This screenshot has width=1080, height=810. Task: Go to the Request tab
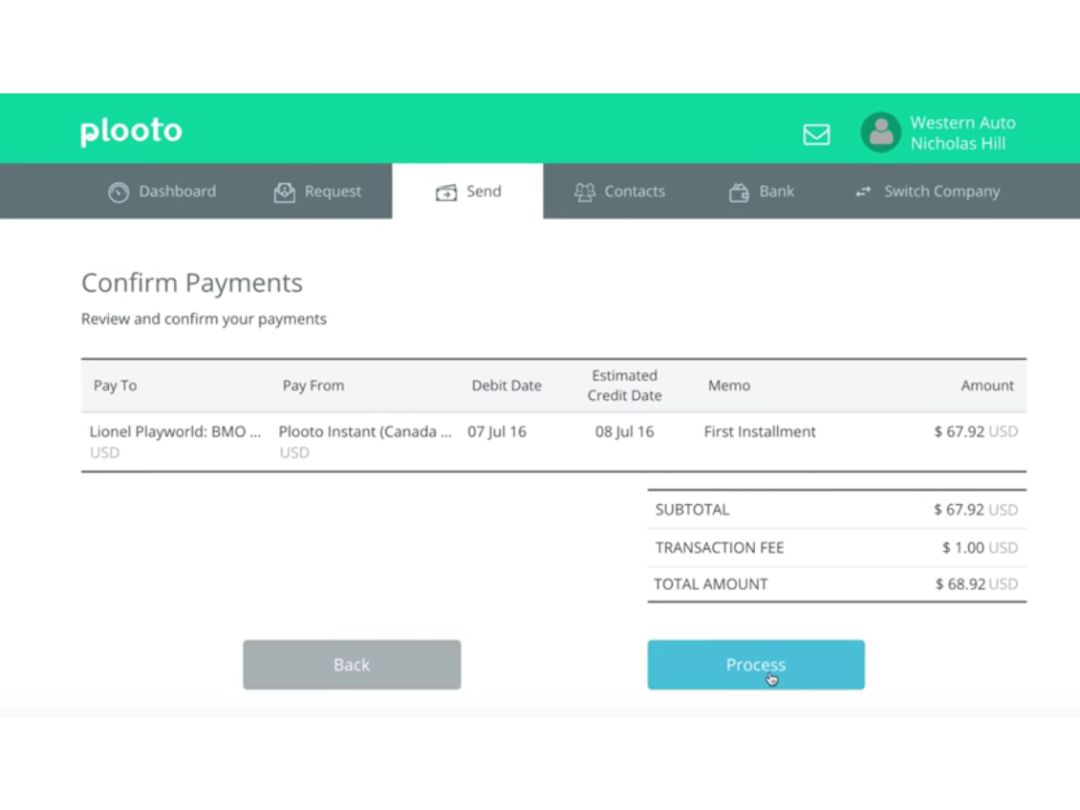coord(318,191)
